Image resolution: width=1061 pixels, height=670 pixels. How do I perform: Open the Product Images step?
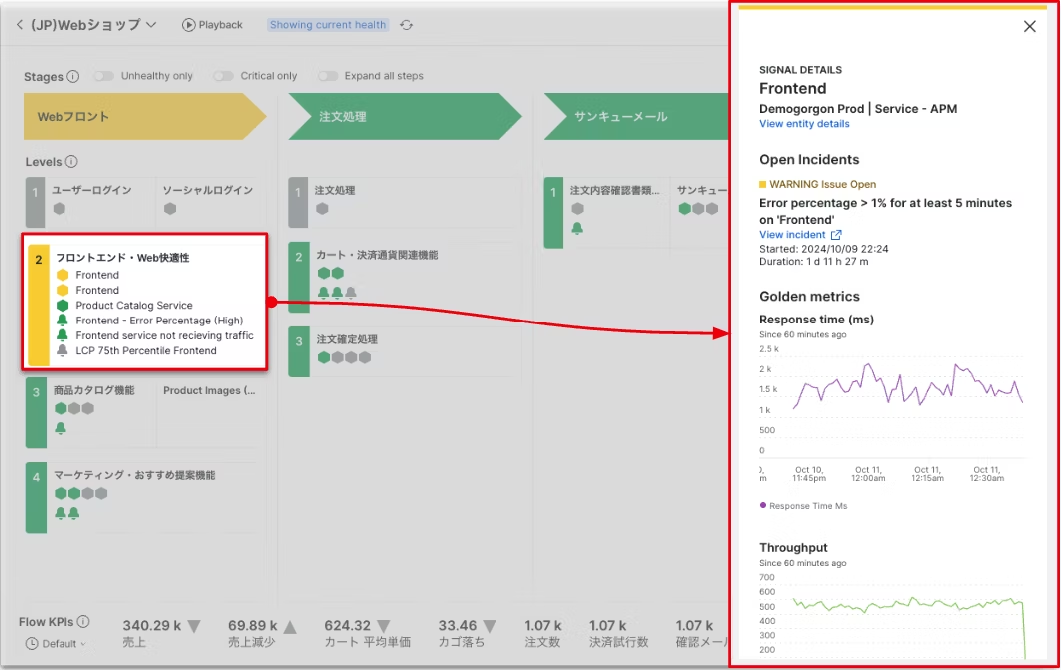click(209, 390)
